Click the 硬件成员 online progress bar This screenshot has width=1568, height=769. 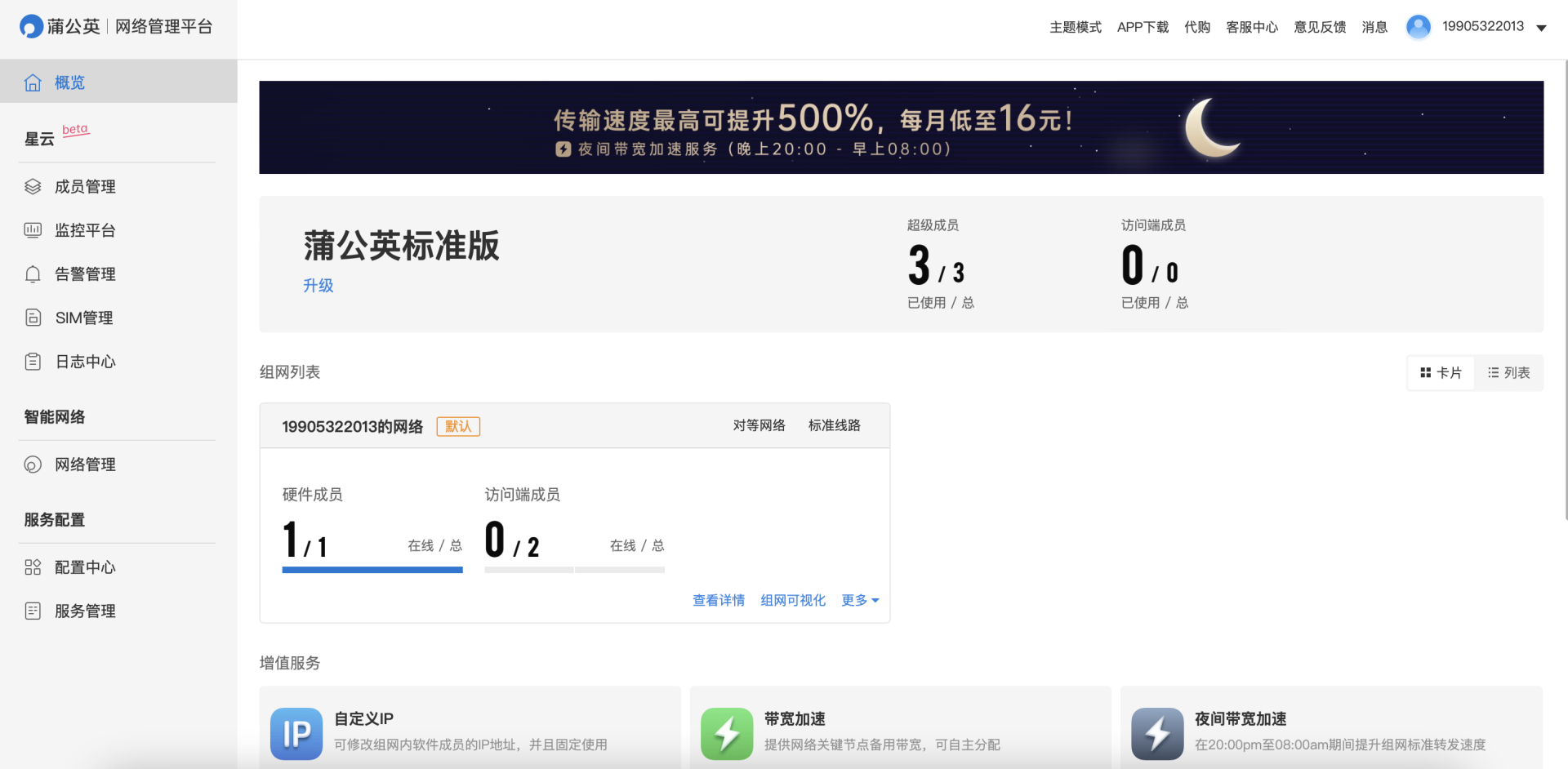(x=372, y=569)
